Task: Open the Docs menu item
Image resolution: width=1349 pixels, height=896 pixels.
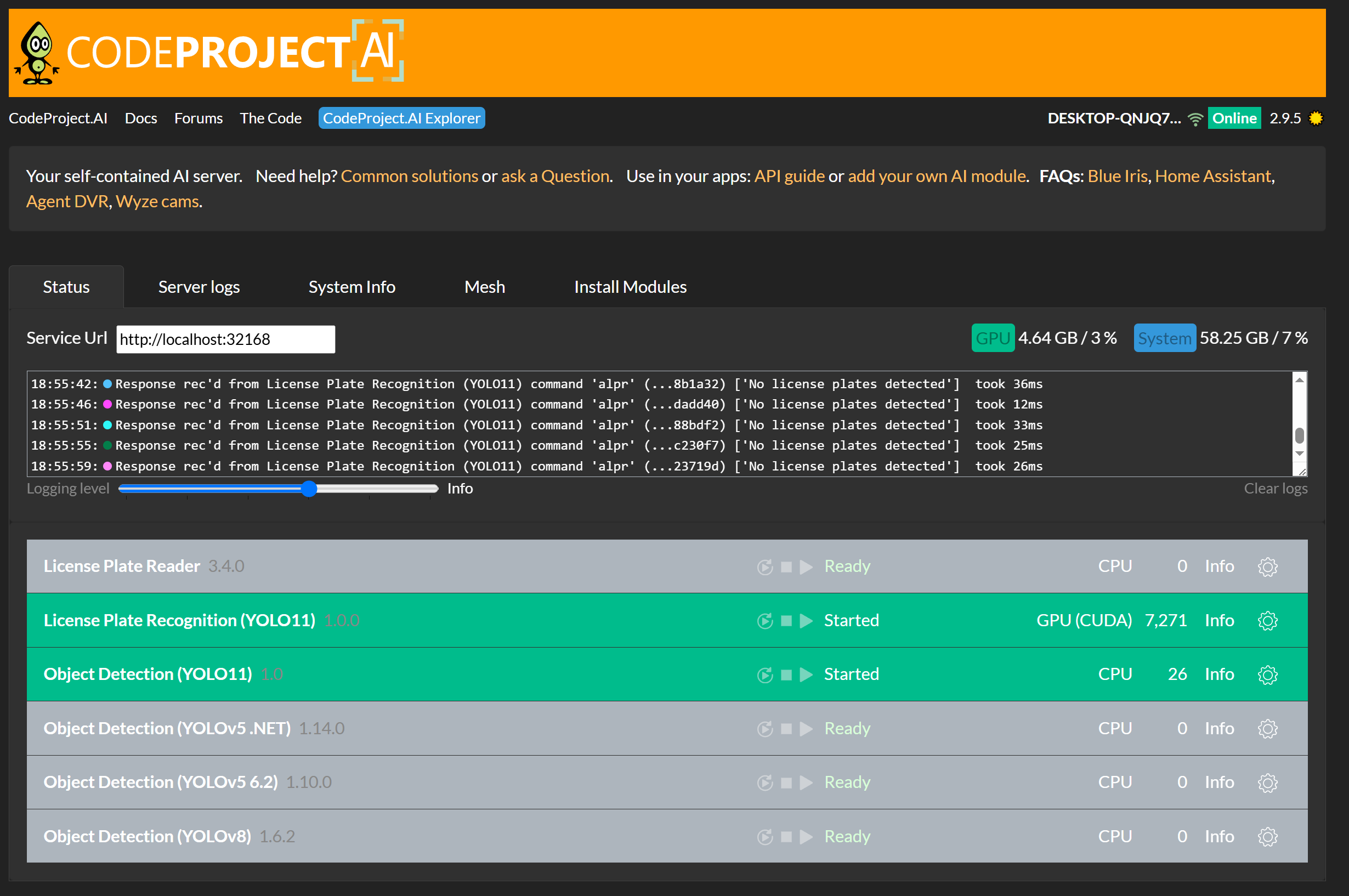Action: point(141,118)
